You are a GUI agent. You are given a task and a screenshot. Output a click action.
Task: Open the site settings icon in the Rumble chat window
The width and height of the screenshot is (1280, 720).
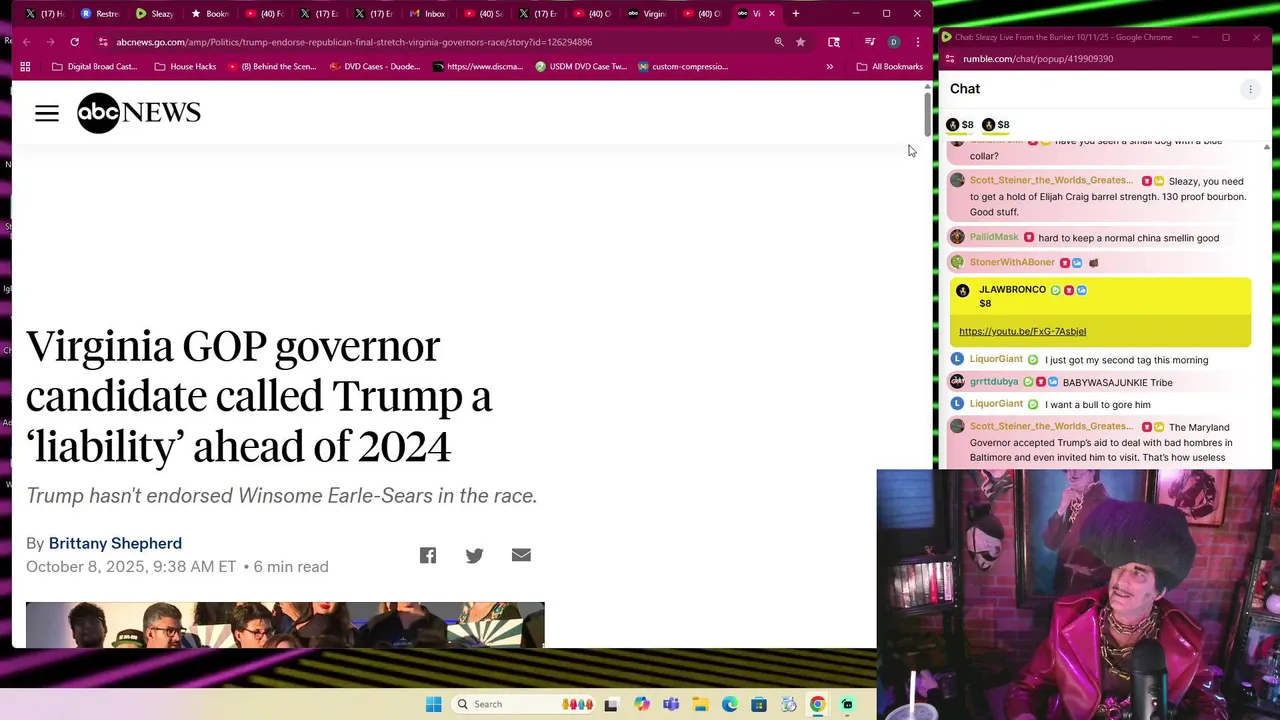[x=950, y=59]
